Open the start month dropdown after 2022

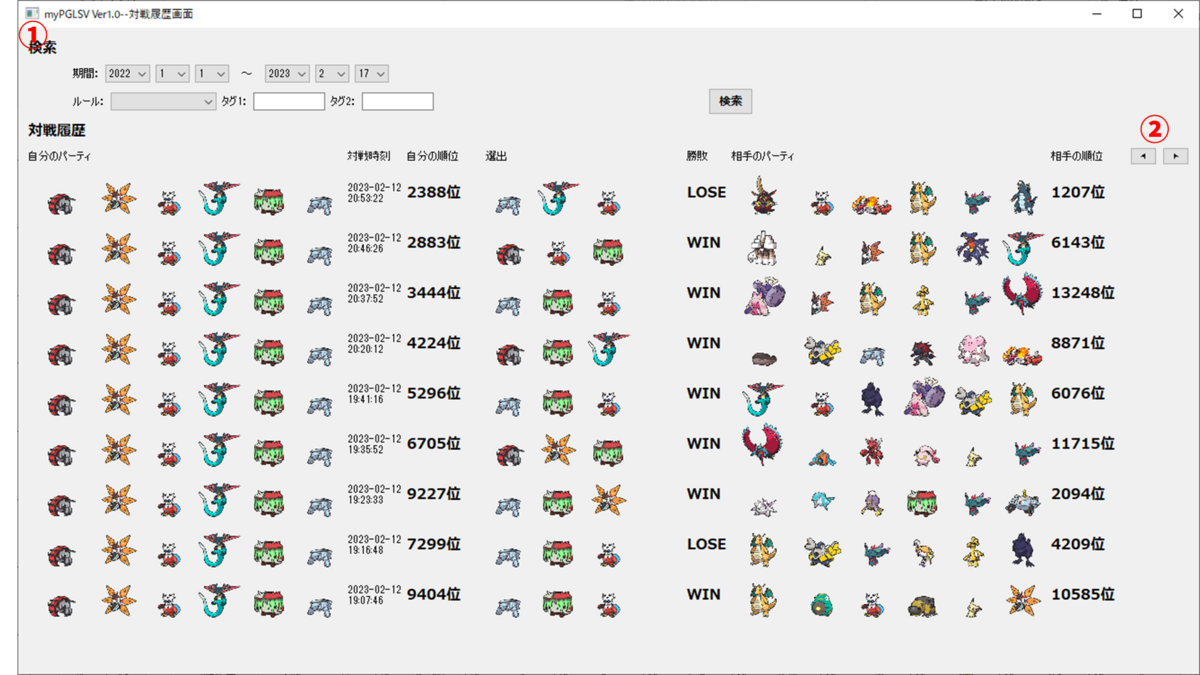(172, 74)
